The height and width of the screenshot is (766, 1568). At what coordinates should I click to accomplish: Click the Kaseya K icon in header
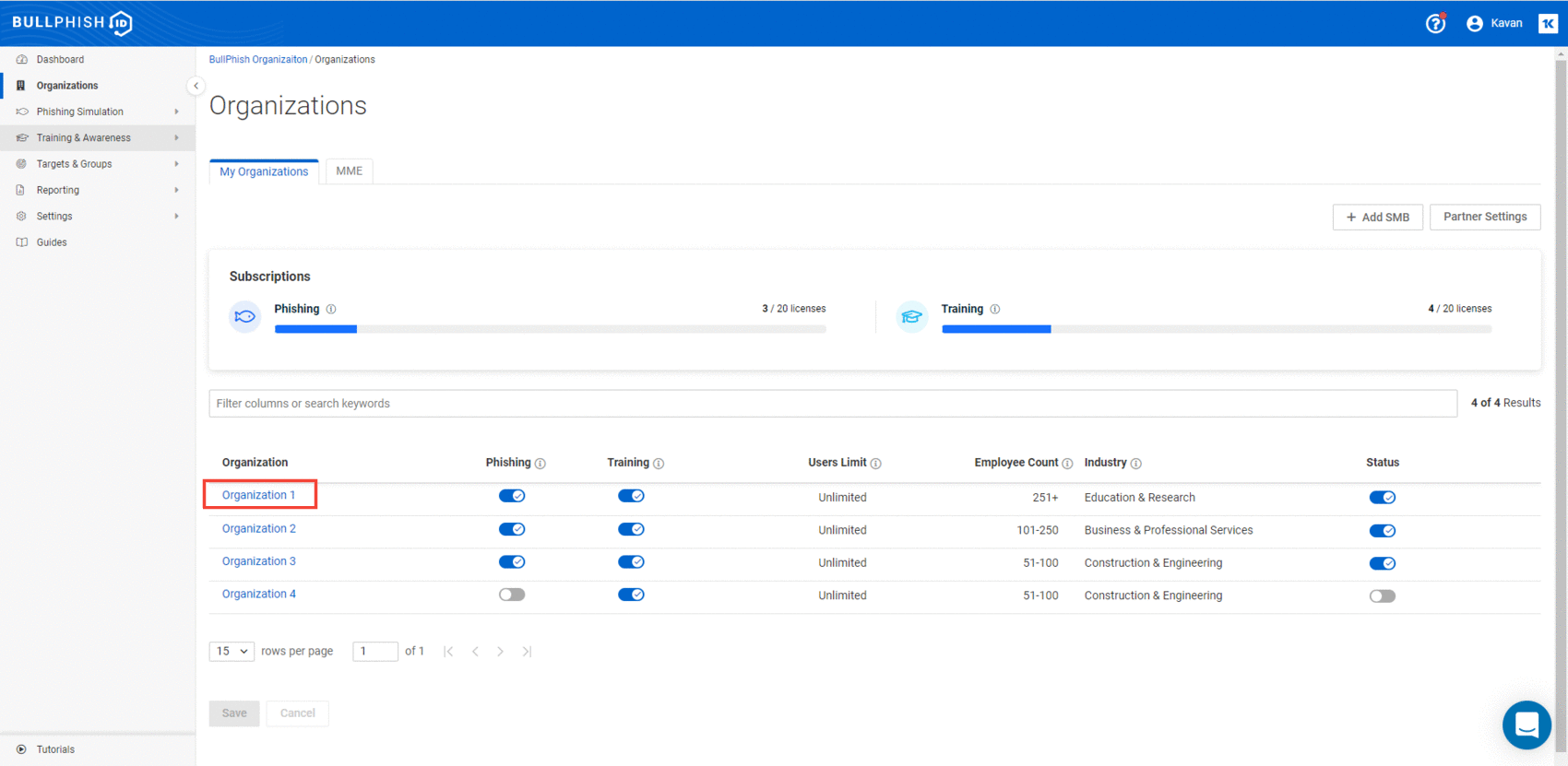click(1548, 23)
